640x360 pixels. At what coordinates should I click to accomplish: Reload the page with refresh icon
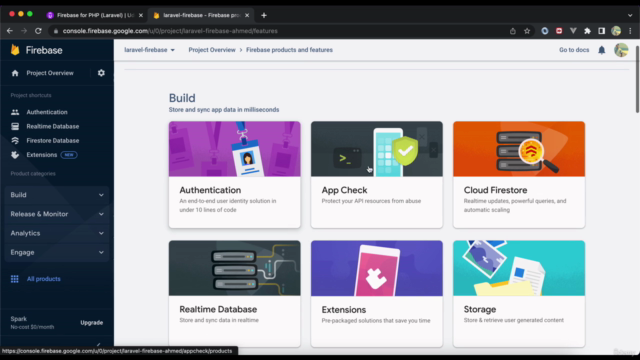tap(38, 31)
